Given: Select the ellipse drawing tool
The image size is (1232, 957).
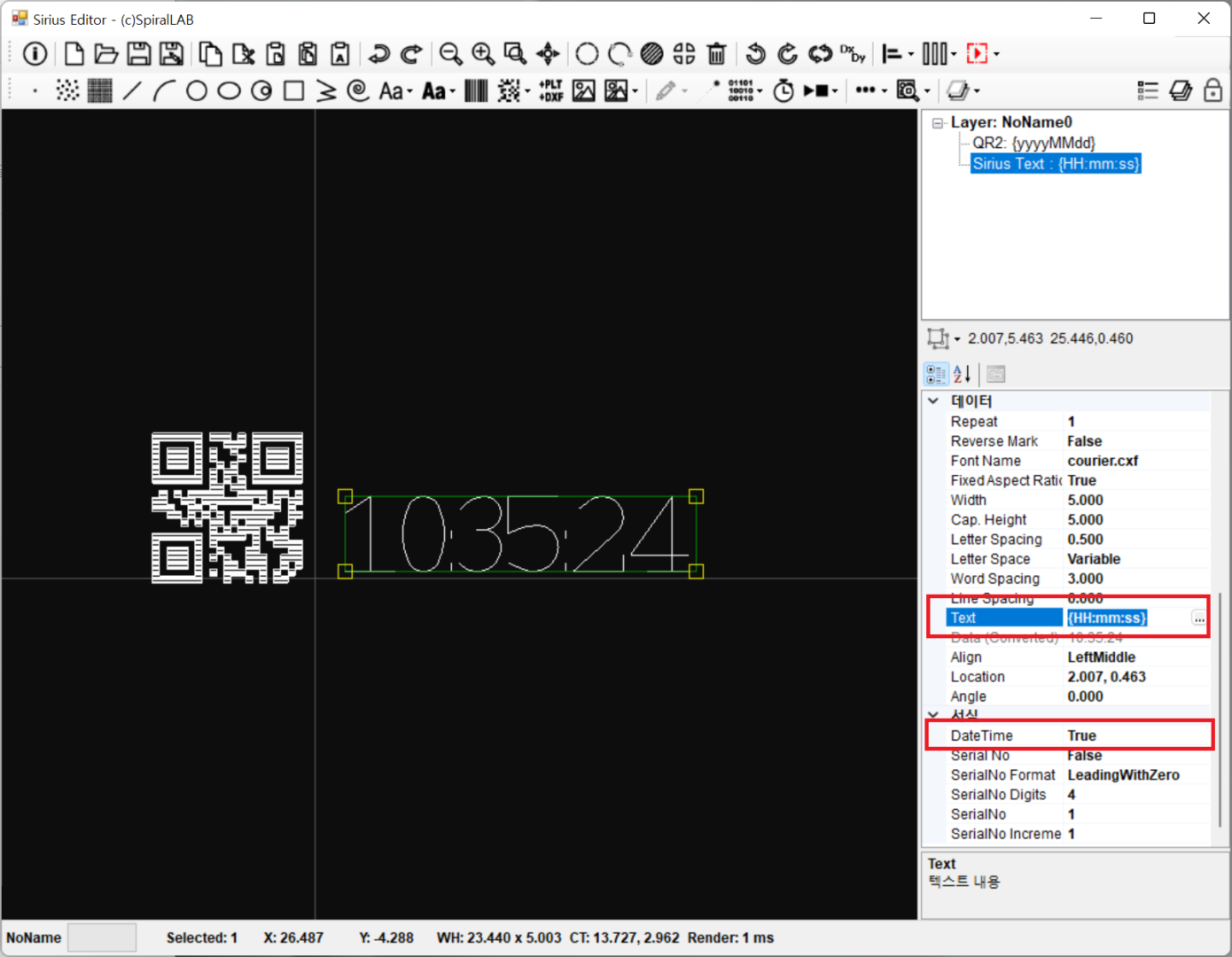Looking at the screenshot, I should [230, 90].
